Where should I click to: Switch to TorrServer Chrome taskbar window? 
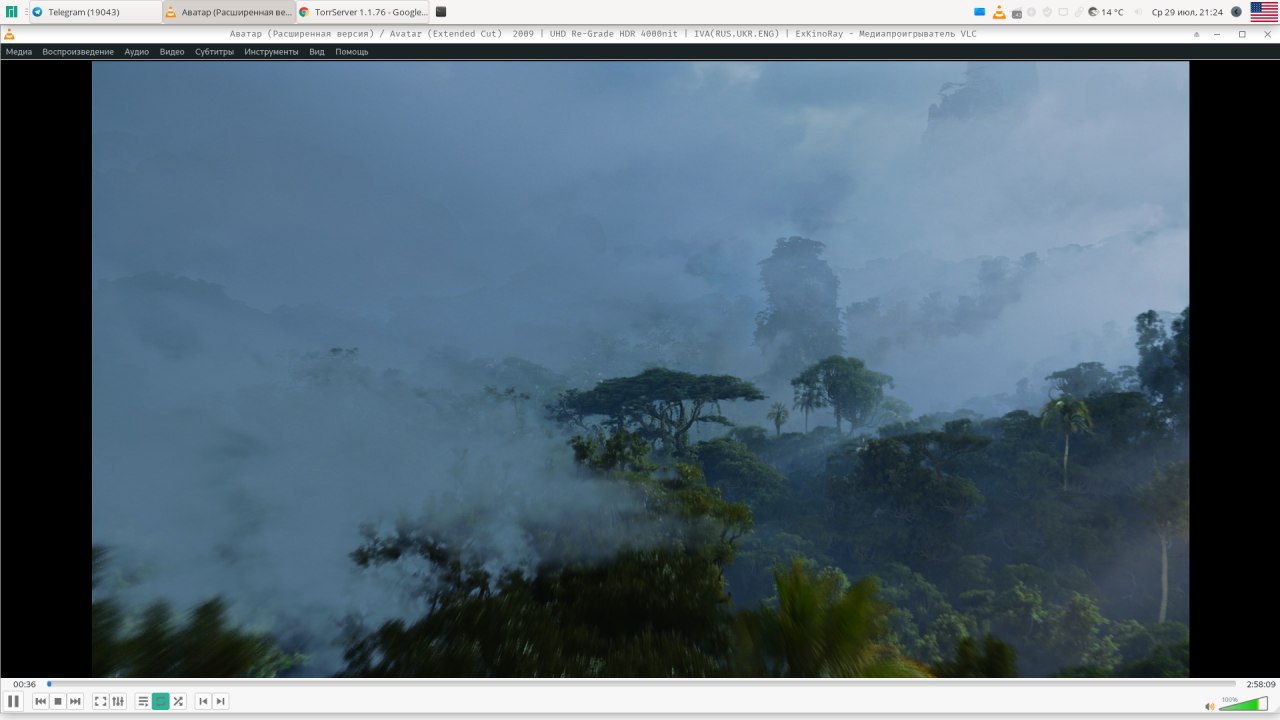[x=362, y=12]
